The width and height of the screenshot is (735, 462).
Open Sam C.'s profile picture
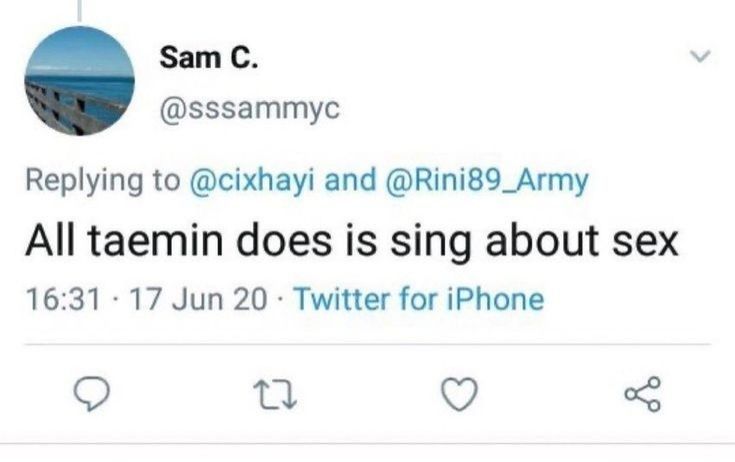79,81
